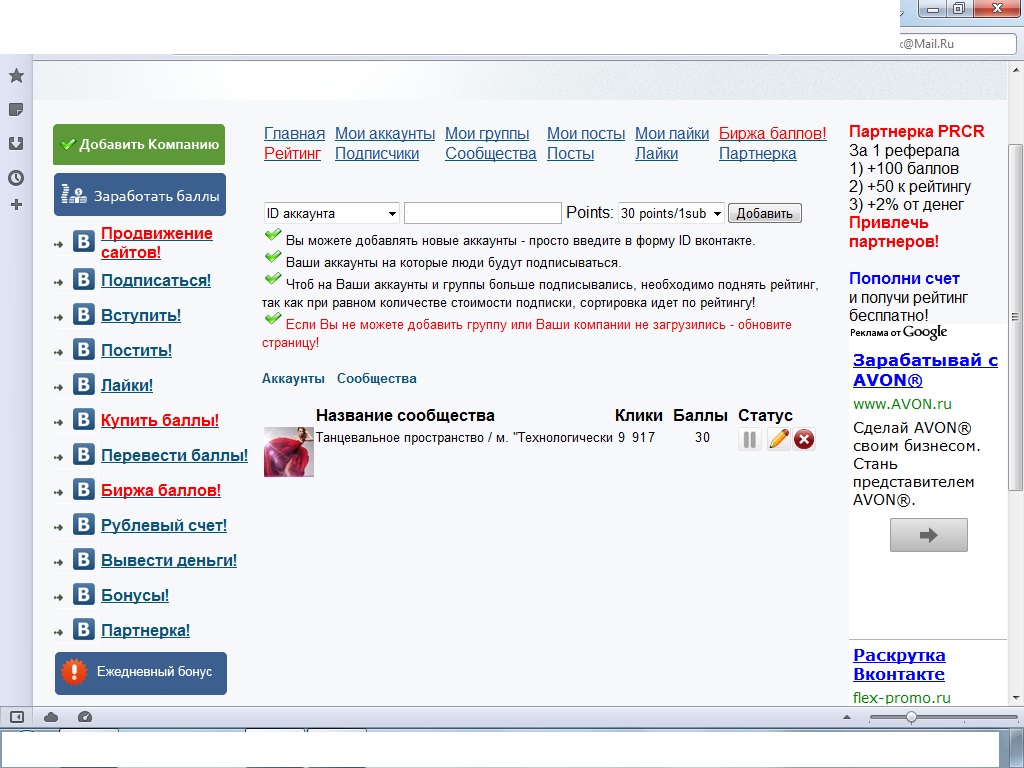Viewport: 1024px width, 768px height.
Task: Click the bookmarks star icon in browser sidebar
Action: pyautogui.click(x=16, y=76)
